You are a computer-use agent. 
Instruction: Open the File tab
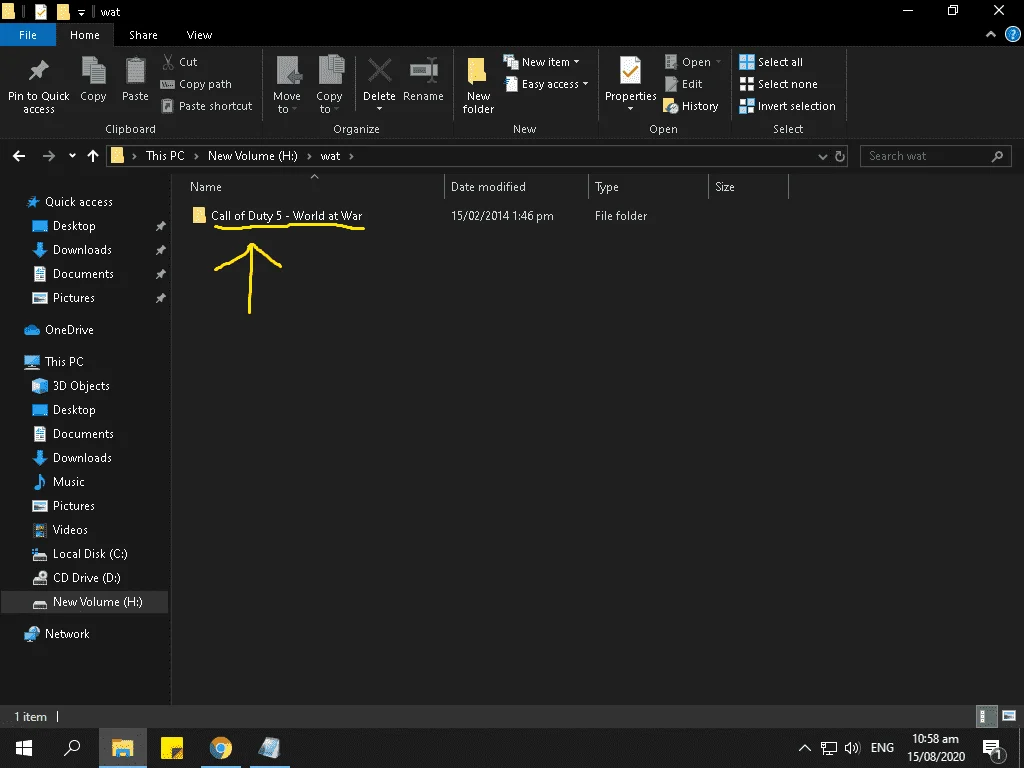[x=28, y=35]
